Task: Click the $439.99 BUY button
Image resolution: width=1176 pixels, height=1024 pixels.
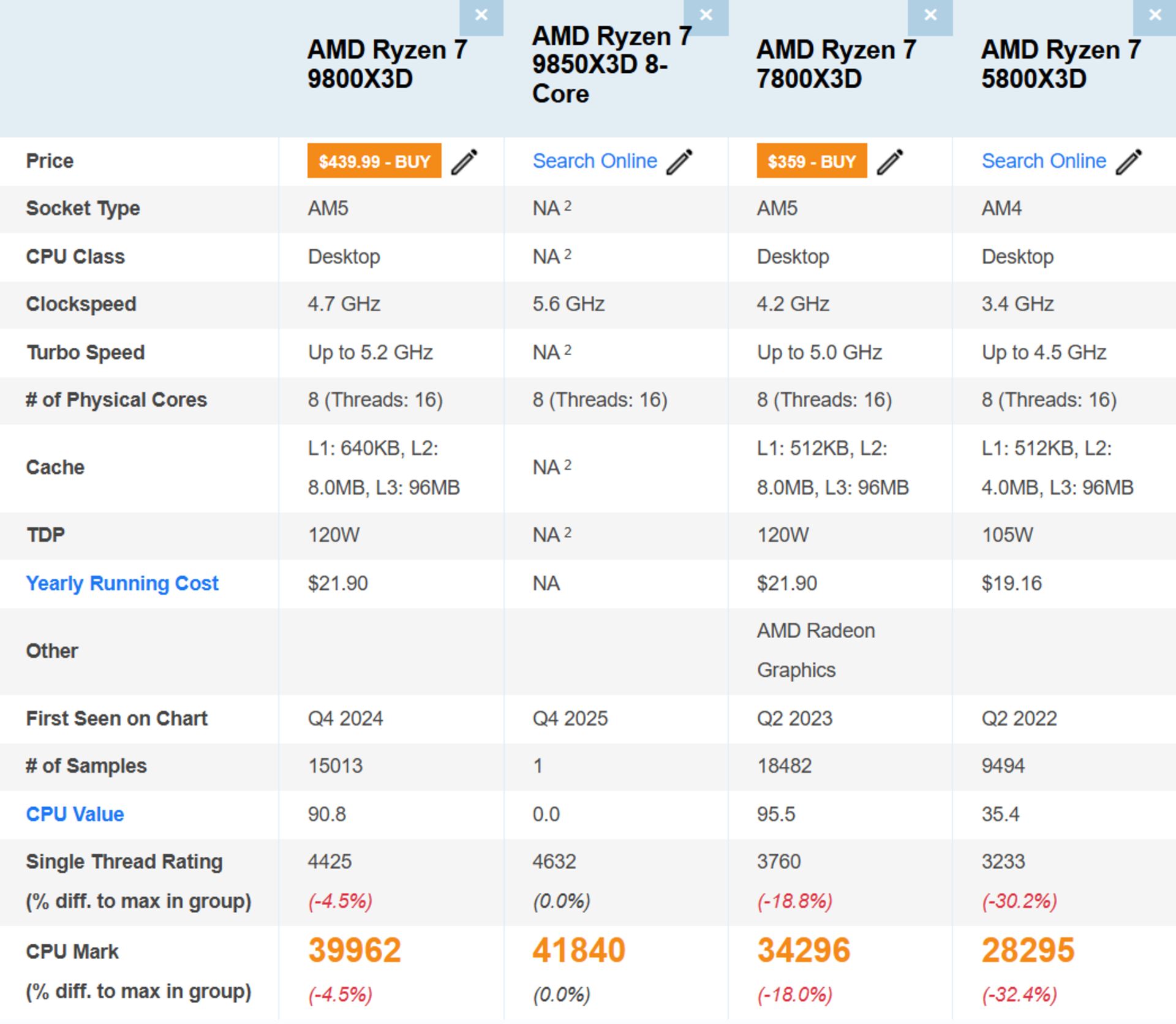Action: [x=374, y=161]
